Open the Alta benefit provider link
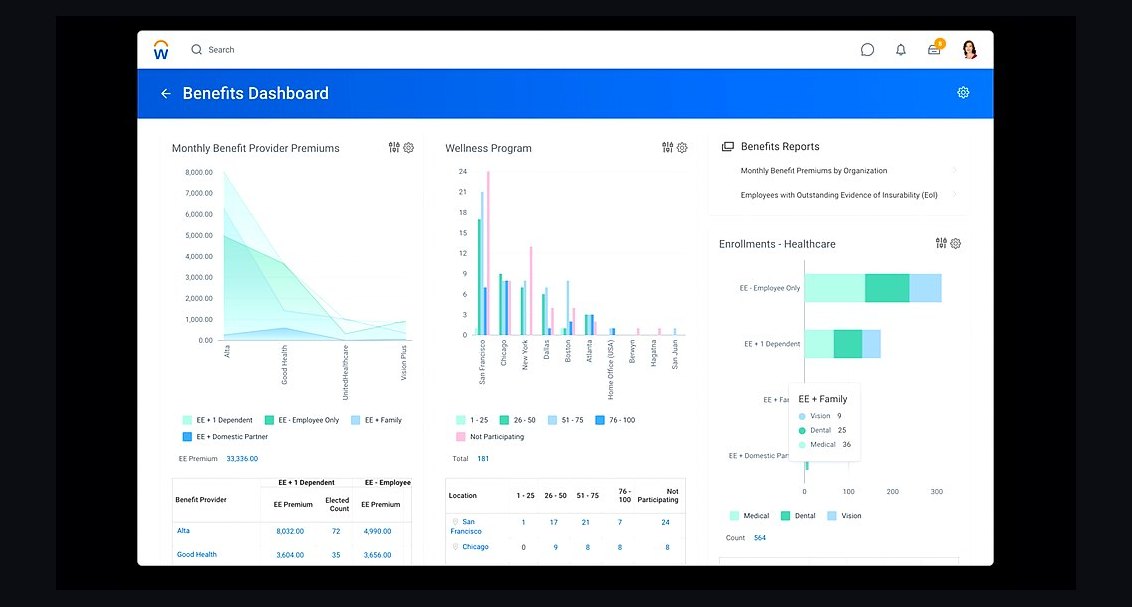 point(183,530)
